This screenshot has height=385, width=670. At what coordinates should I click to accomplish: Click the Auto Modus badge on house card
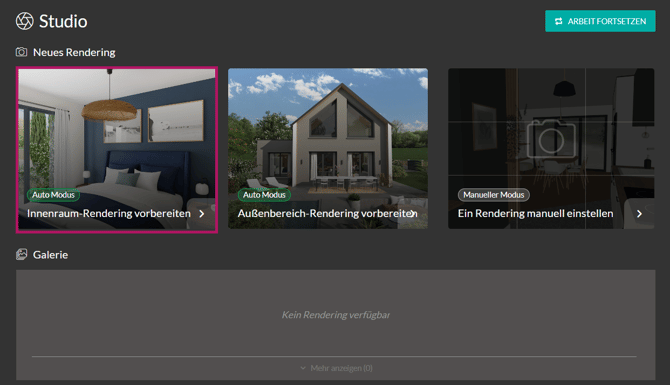[264, 195]
